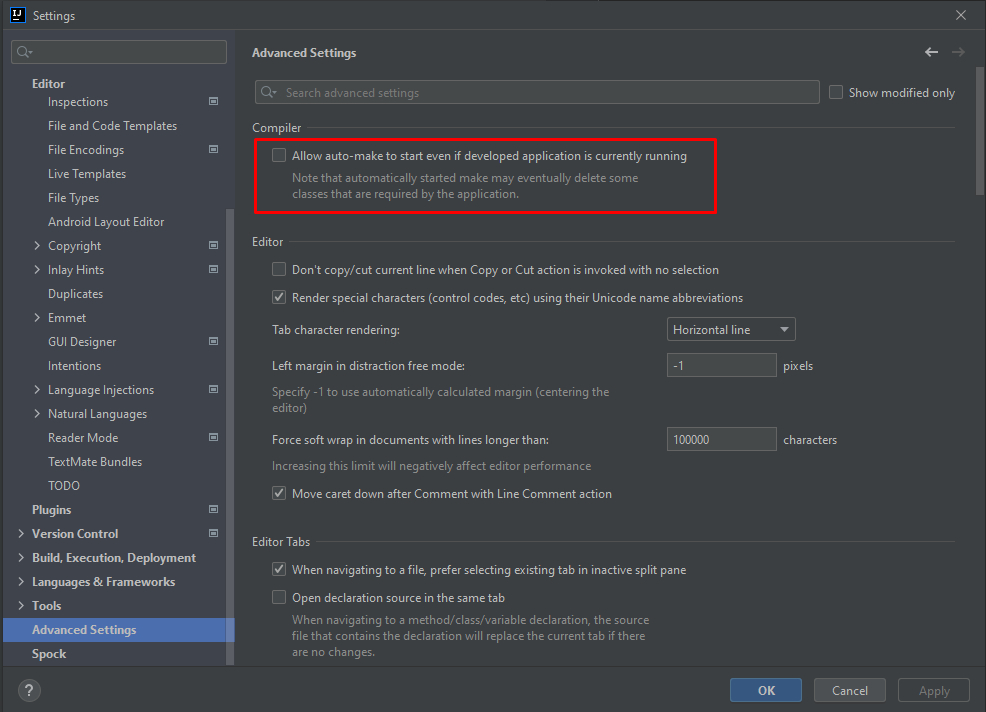Open the Tab character rendering dropdown
This screenshot has width=986, height=712.
point(730,330)
